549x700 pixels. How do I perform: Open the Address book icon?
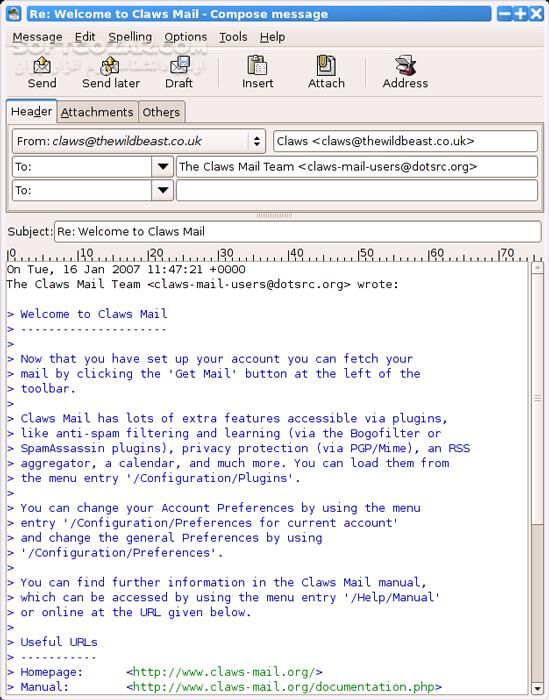tap(405, 66)
